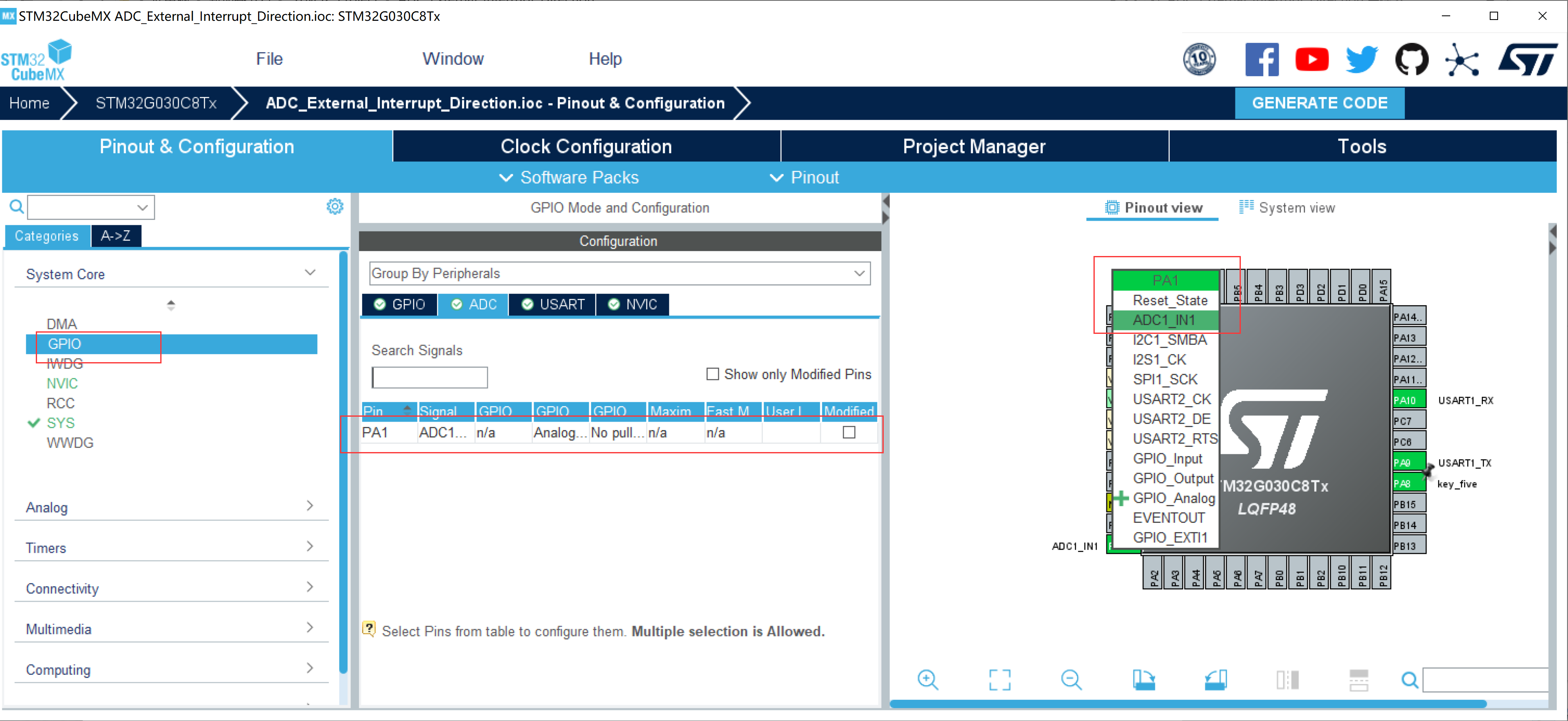Click the fit-to-view bracket icon
Image resolution: width=1568 pixels, height=721 pixels.
(x=999, y=680)
